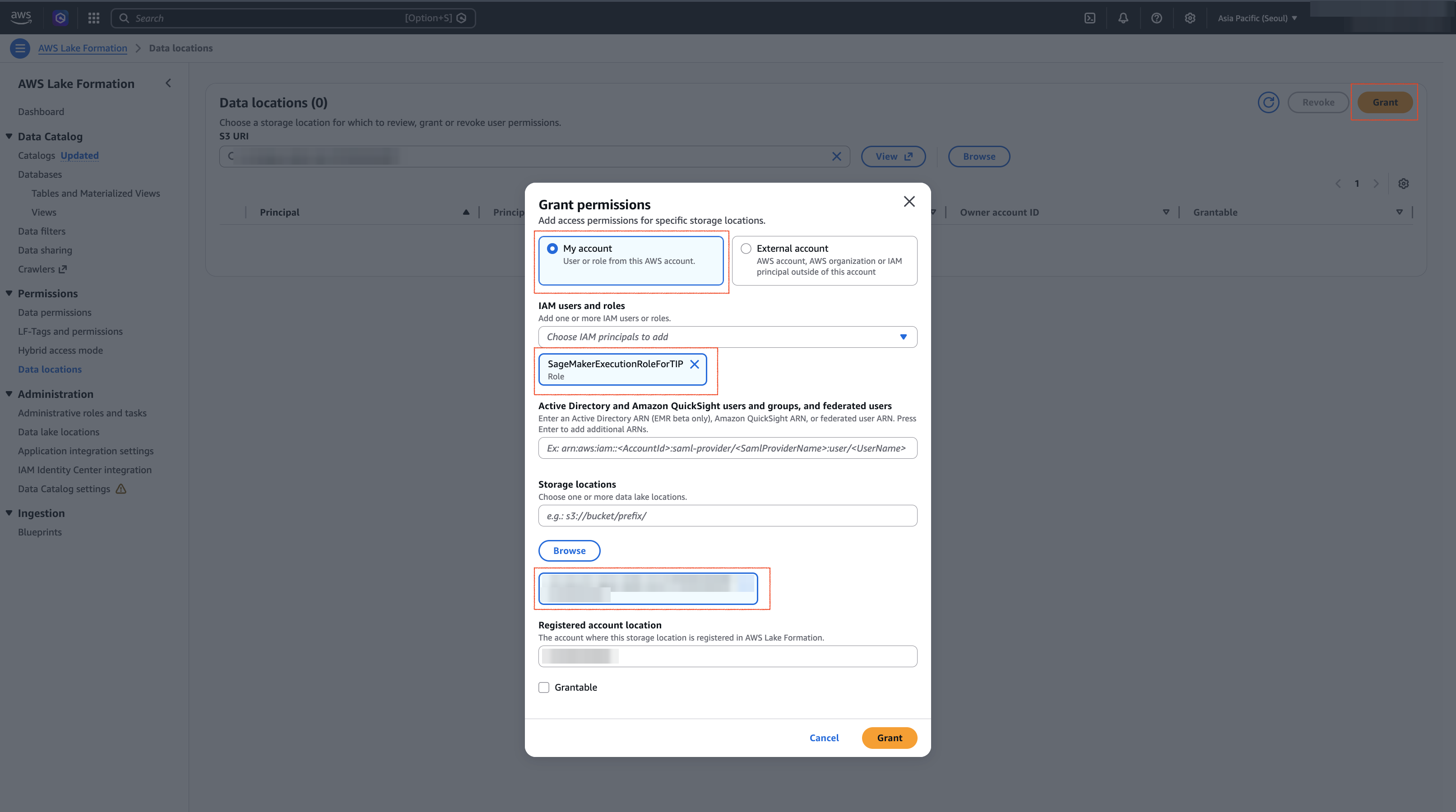Viewport: 1456px width, 812px height.
Task: Close the Grant permissions dialog
Action: coord(909,201)
